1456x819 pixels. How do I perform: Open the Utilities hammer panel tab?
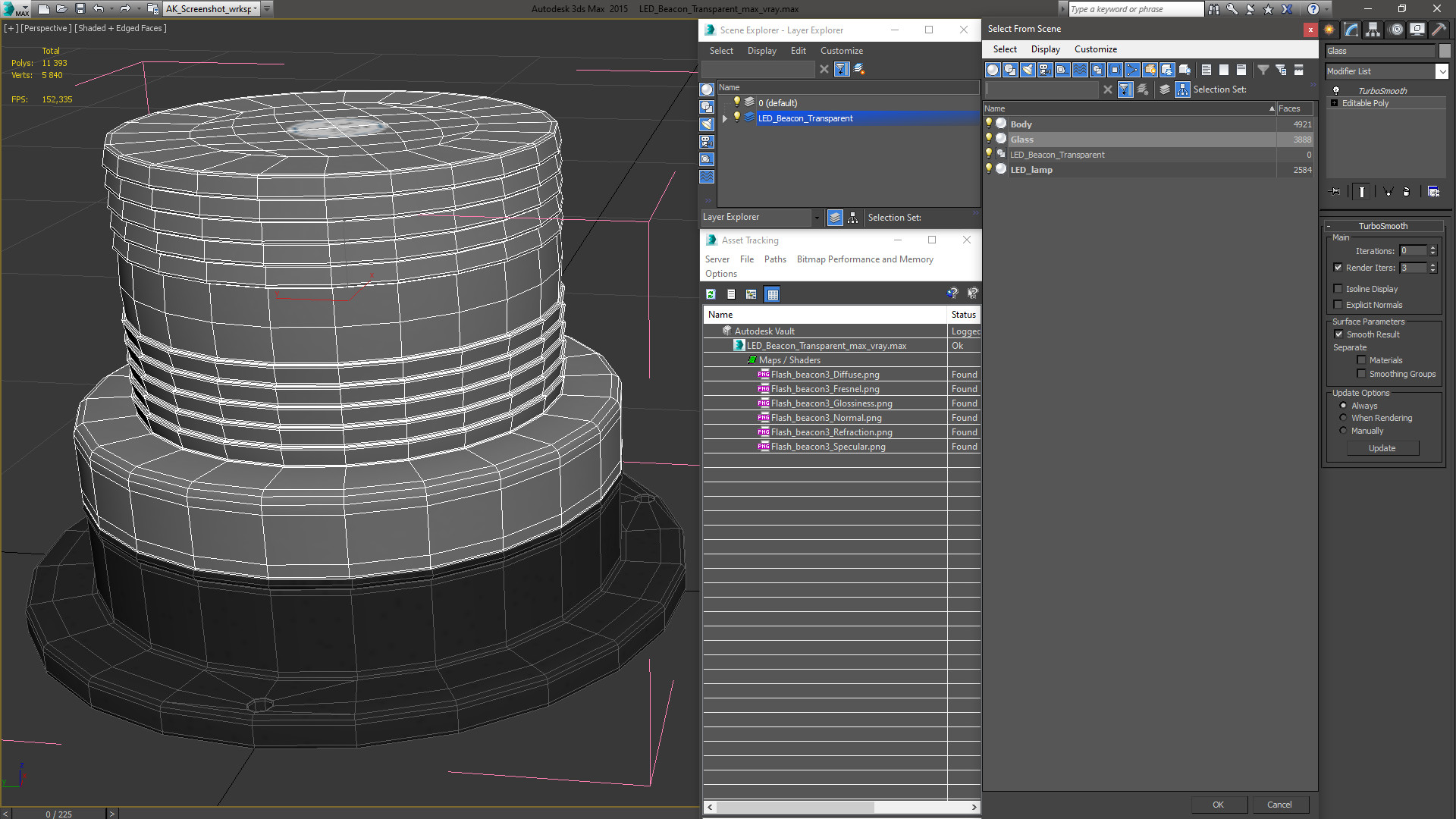1439,30
